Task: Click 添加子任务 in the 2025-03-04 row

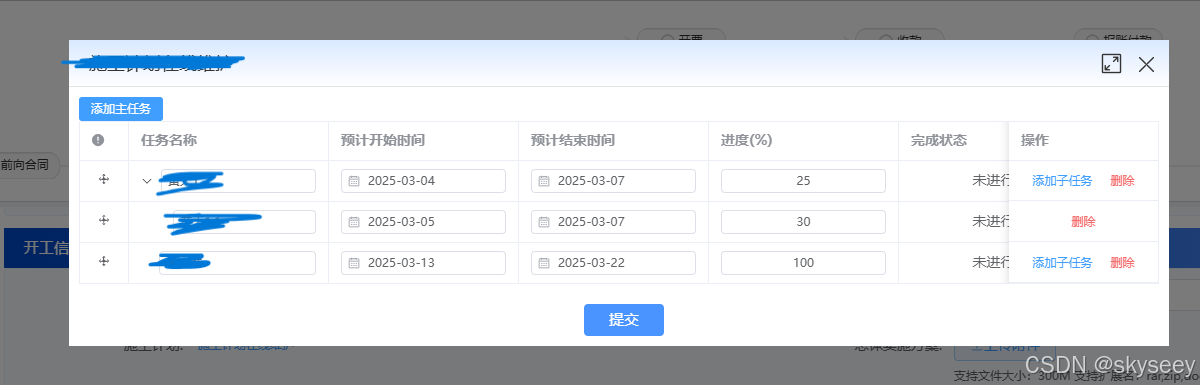Action: 1062,181
